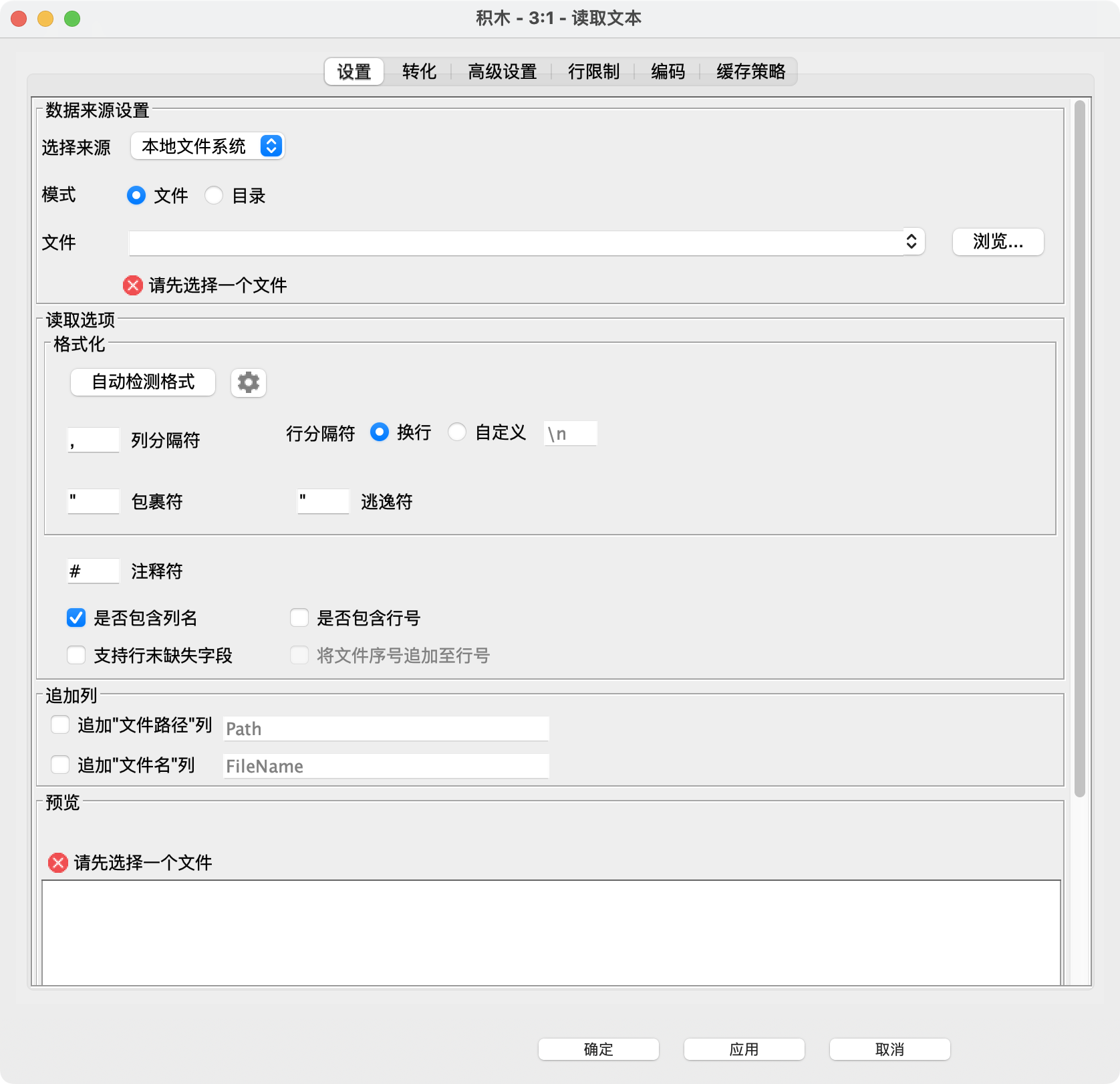Open the 编码 tab

[666, 72]
